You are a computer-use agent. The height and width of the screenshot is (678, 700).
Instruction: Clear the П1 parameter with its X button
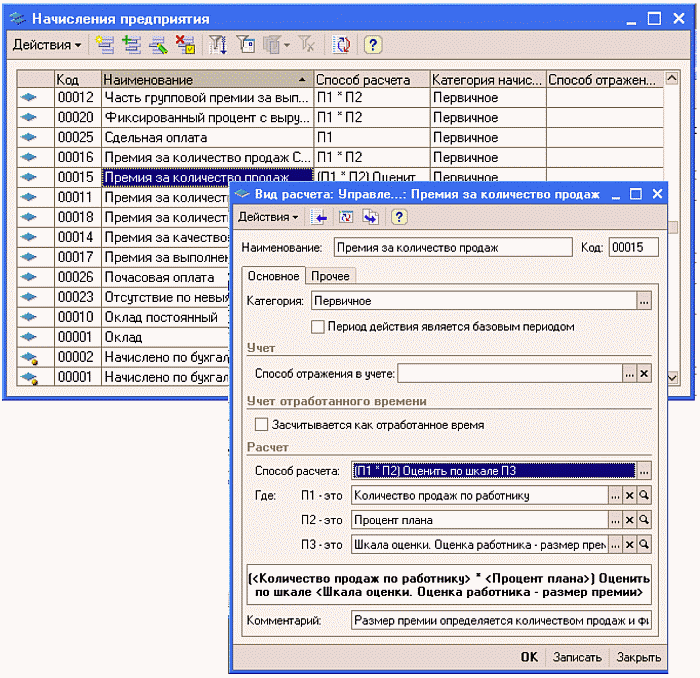tap(630, 495)
